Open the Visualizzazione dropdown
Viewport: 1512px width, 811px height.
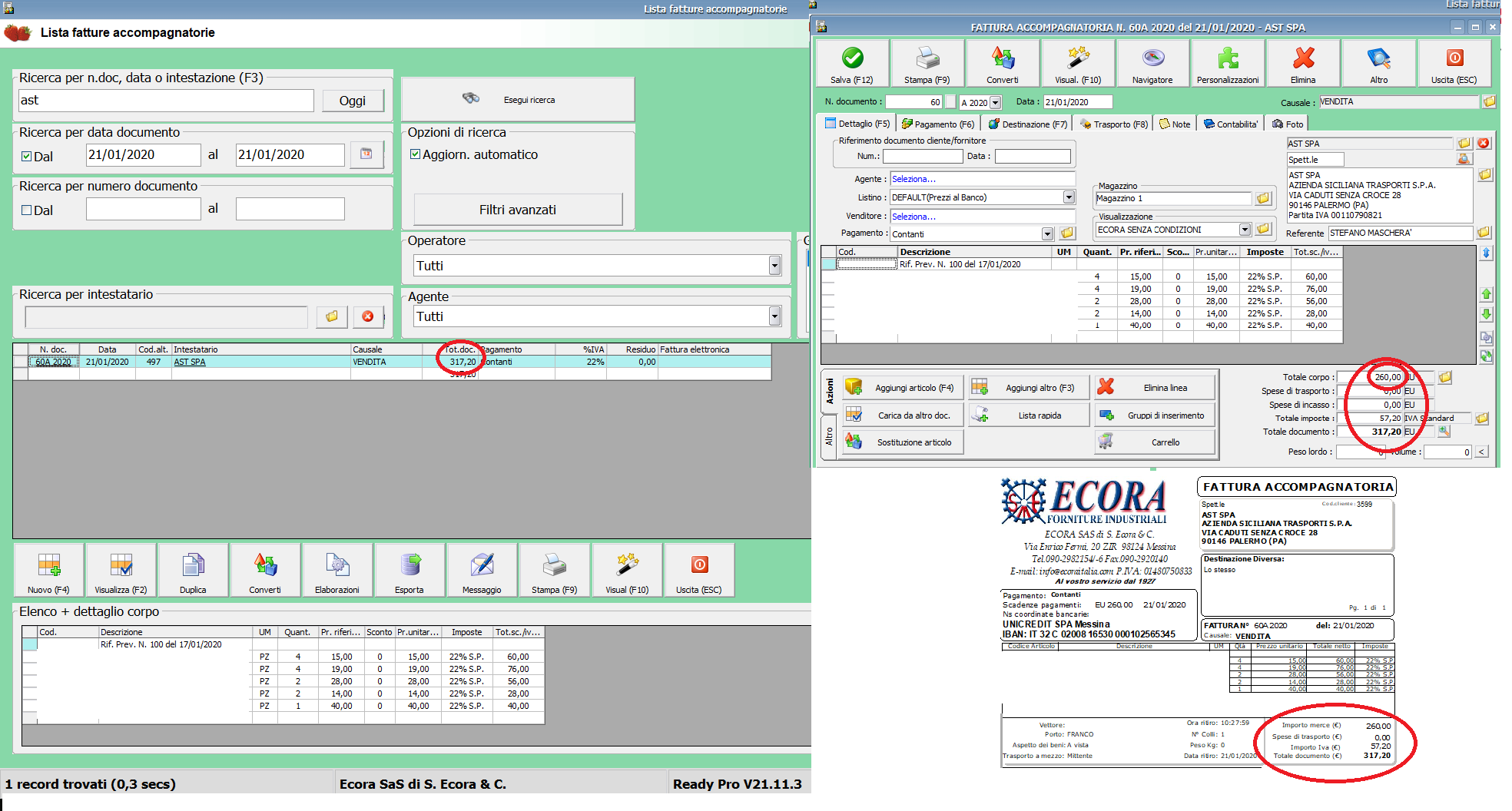point(1245,230)
